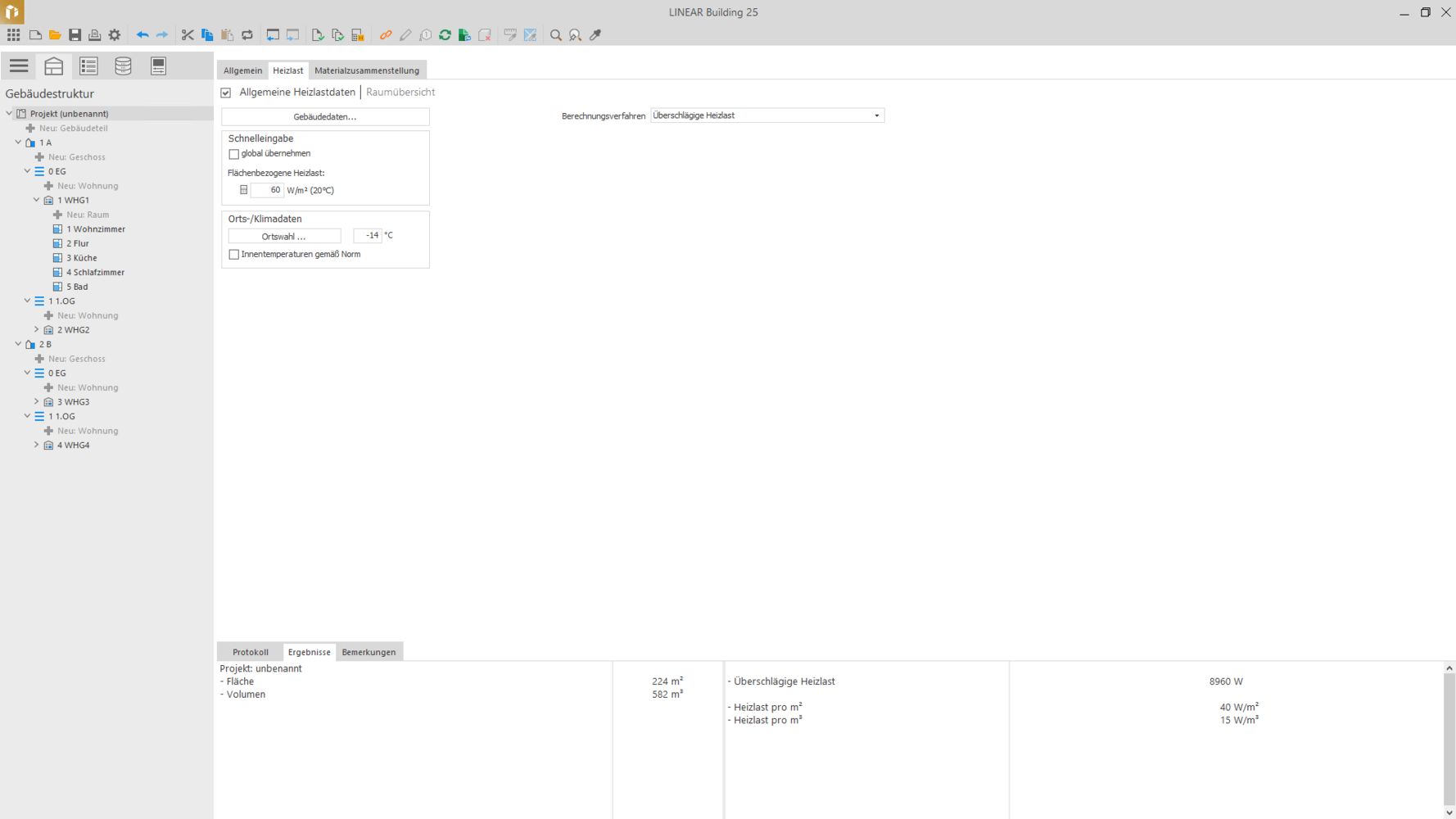Viewport: 1456px width, 819px height.
Task: Check 'Innentemperaturen gemäß Norm'
Action: pos(234,255)
